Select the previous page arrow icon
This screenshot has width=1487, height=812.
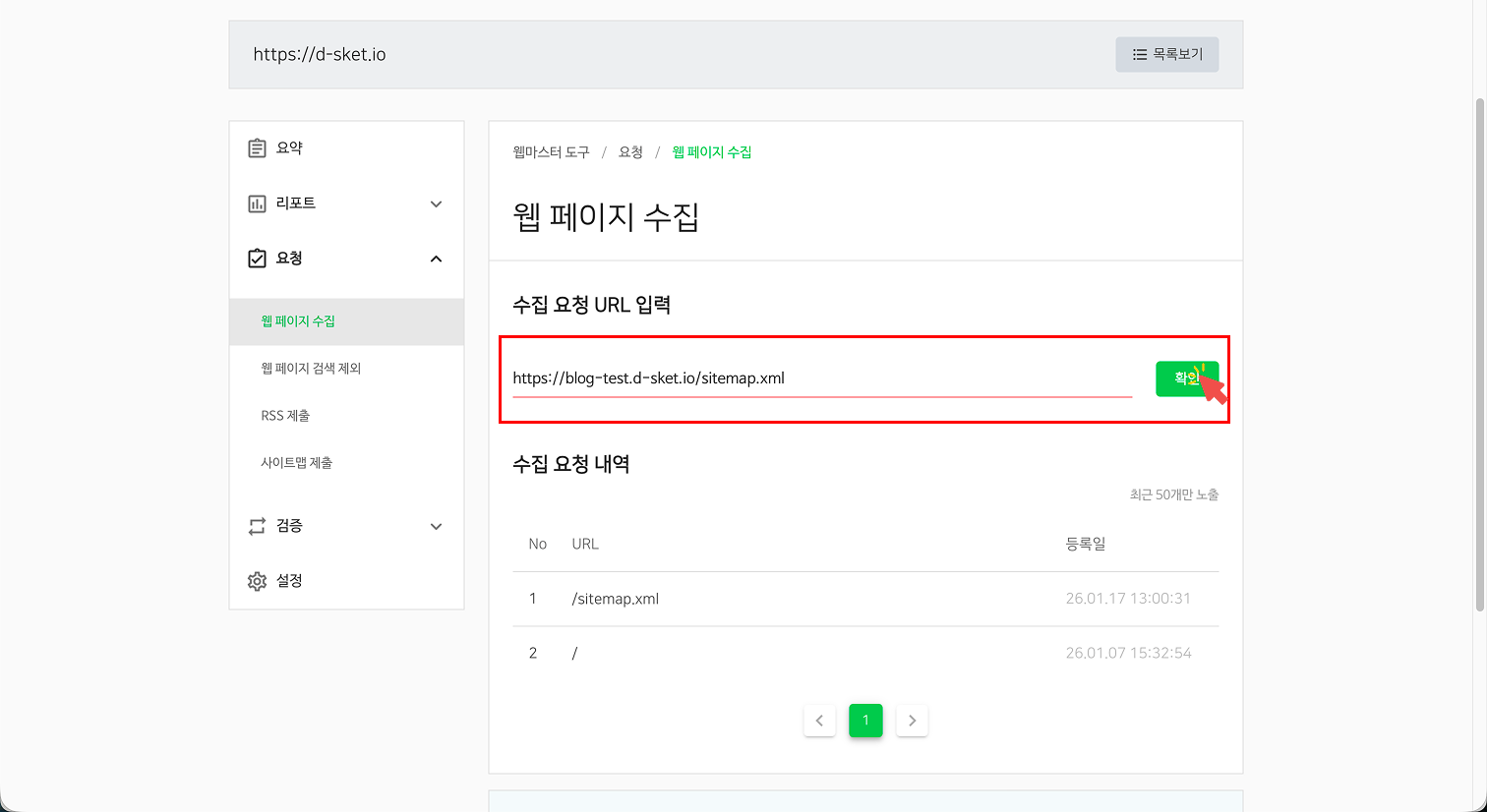click(x=819, y=720)
